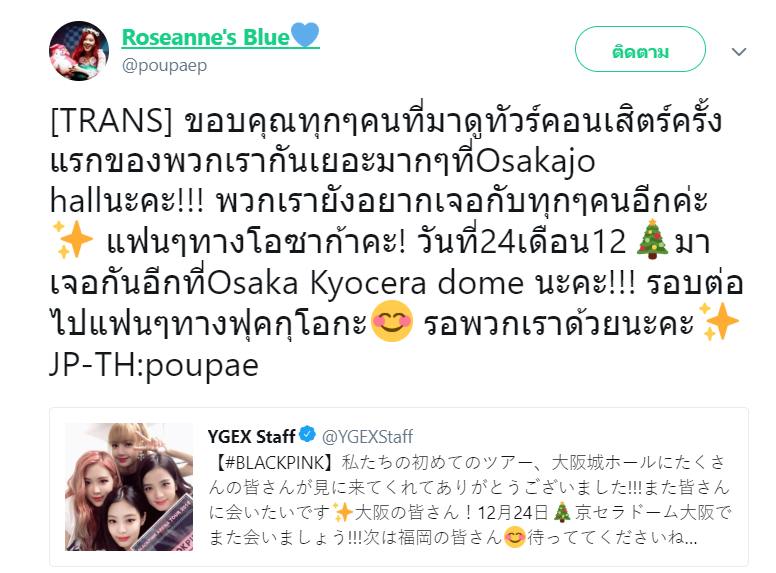Click the verified badge next to YGEX Staff

(307, 434)
